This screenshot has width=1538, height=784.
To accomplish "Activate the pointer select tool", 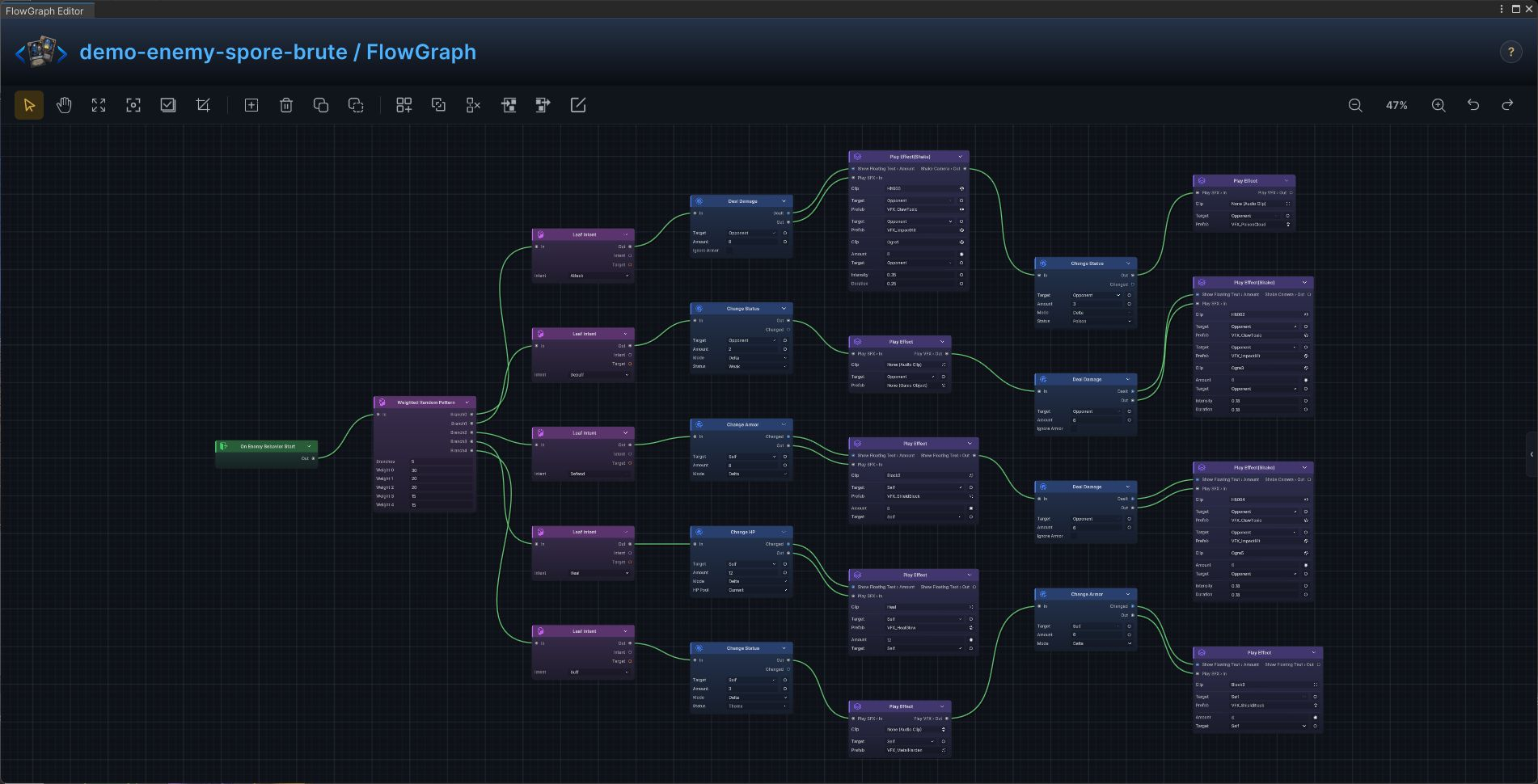I will point(29,105).
